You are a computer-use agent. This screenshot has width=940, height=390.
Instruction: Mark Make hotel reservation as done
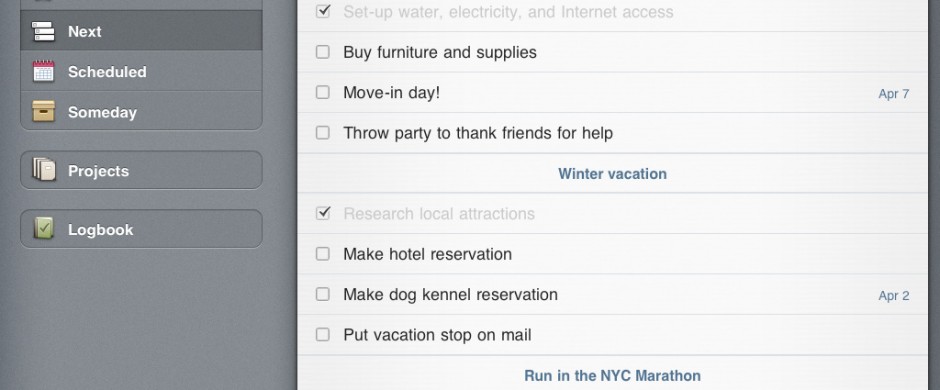pos(323,254)
